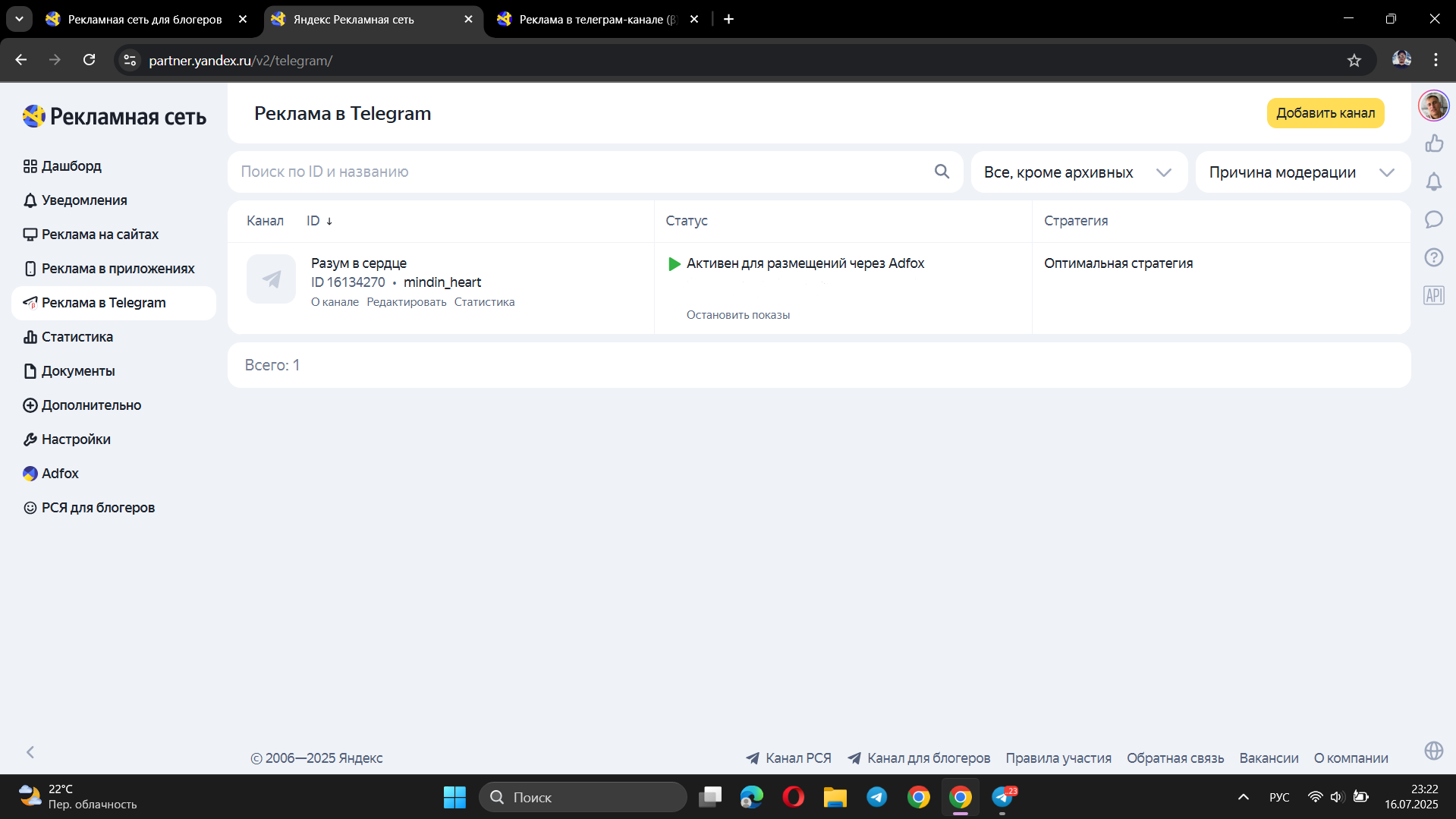Open Opera browser from the taskbar

[794, 797]
